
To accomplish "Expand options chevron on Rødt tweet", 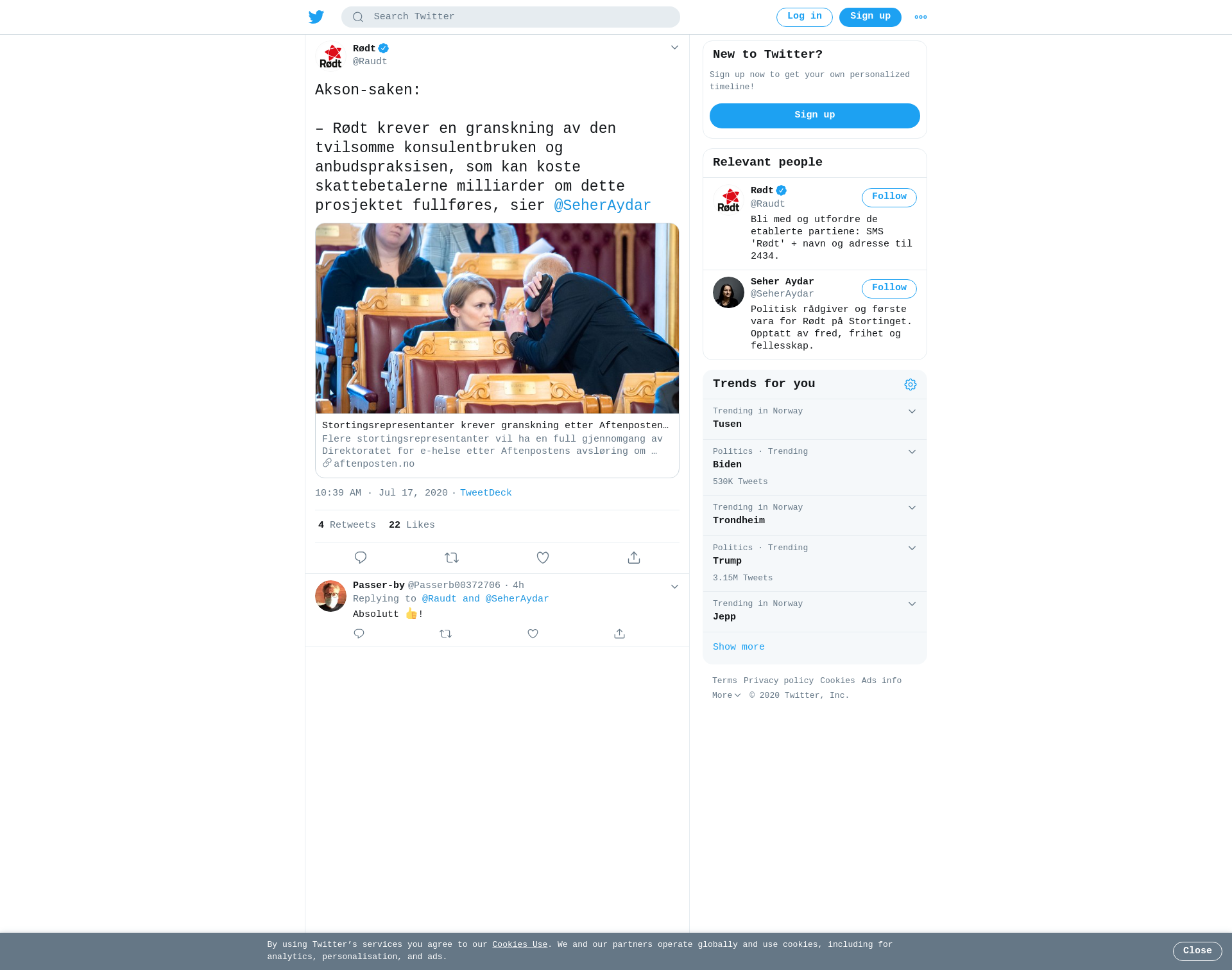I will [674, 48].
